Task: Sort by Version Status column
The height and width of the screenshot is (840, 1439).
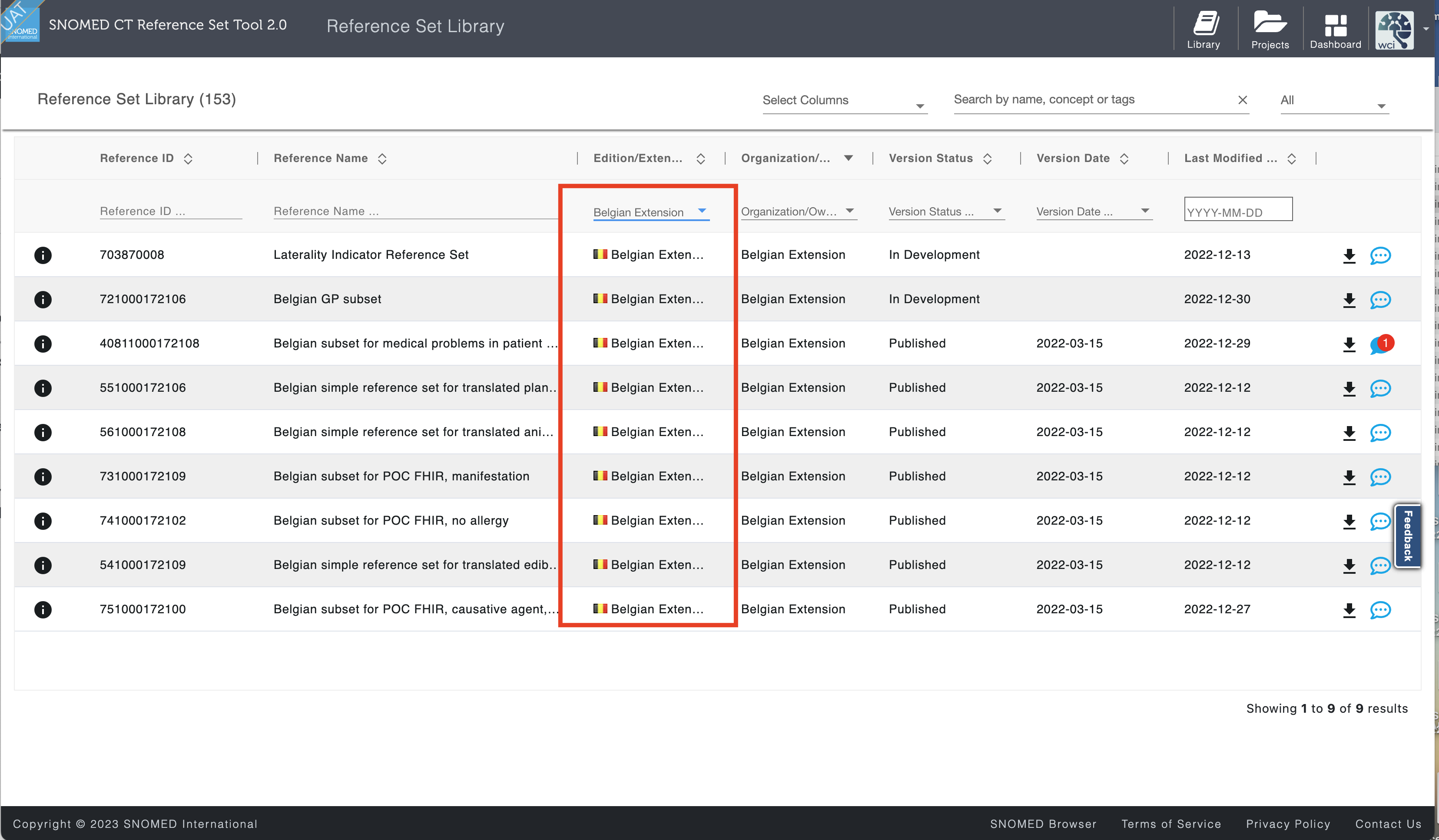Action: click(987, 159)
